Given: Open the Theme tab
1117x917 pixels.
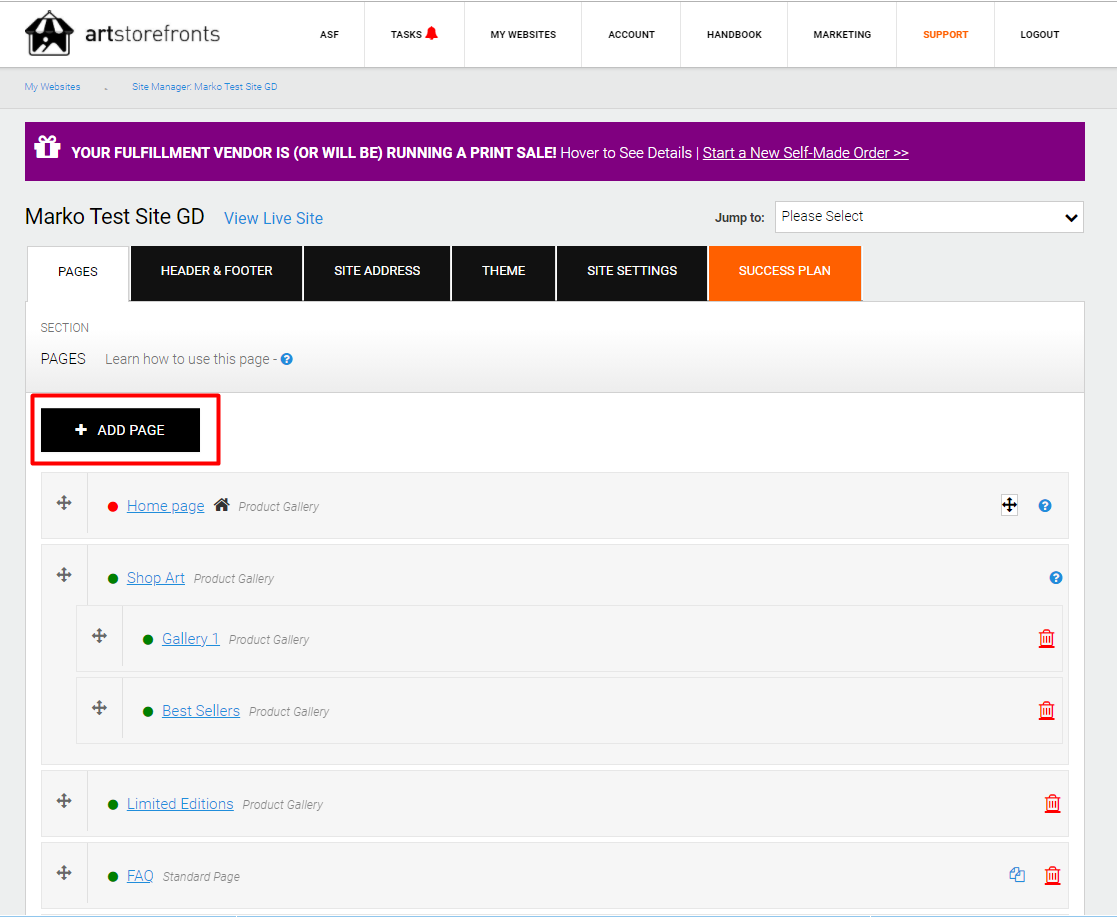Looking at the screenshot, I should pos(503,271).
